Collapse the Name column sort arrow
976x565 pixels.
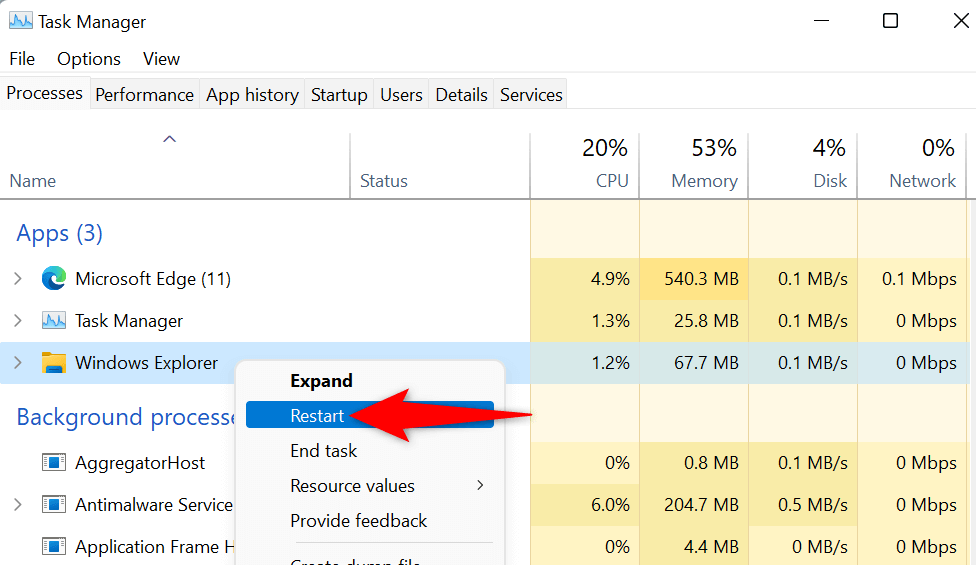170,139
